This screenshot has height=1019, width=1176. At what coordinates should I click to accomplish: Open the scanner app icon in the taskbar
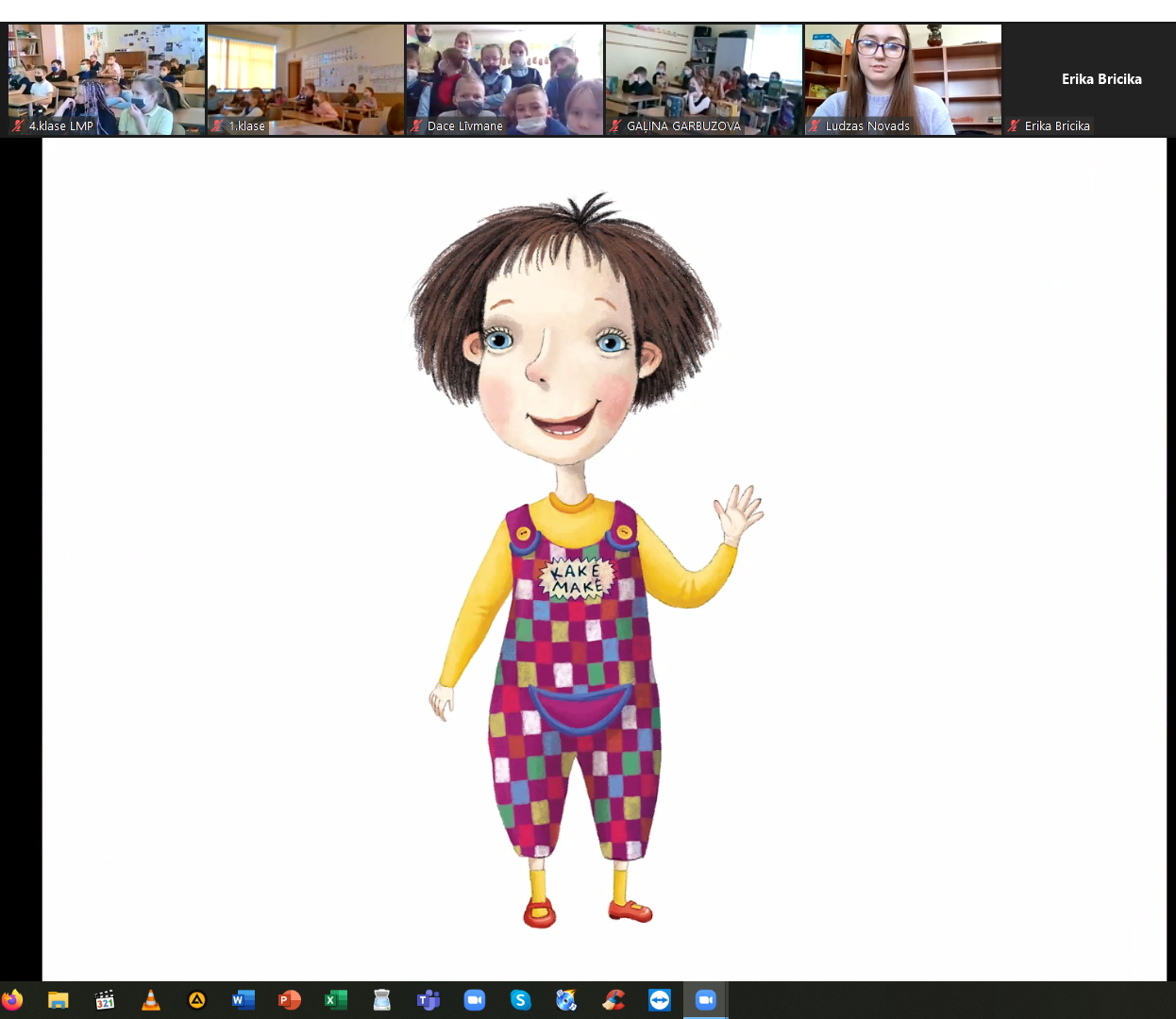pos(382,1000)
